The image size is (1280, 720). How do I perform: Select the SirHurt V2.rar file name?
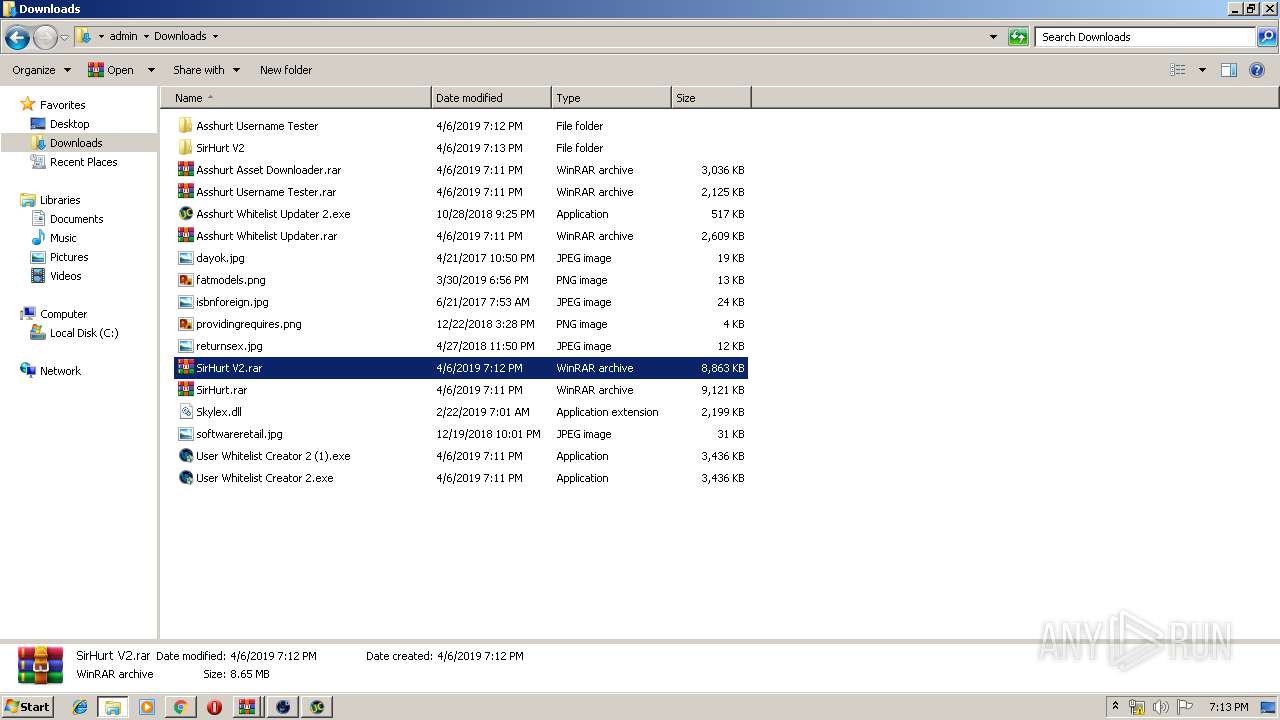coord(229,368)
